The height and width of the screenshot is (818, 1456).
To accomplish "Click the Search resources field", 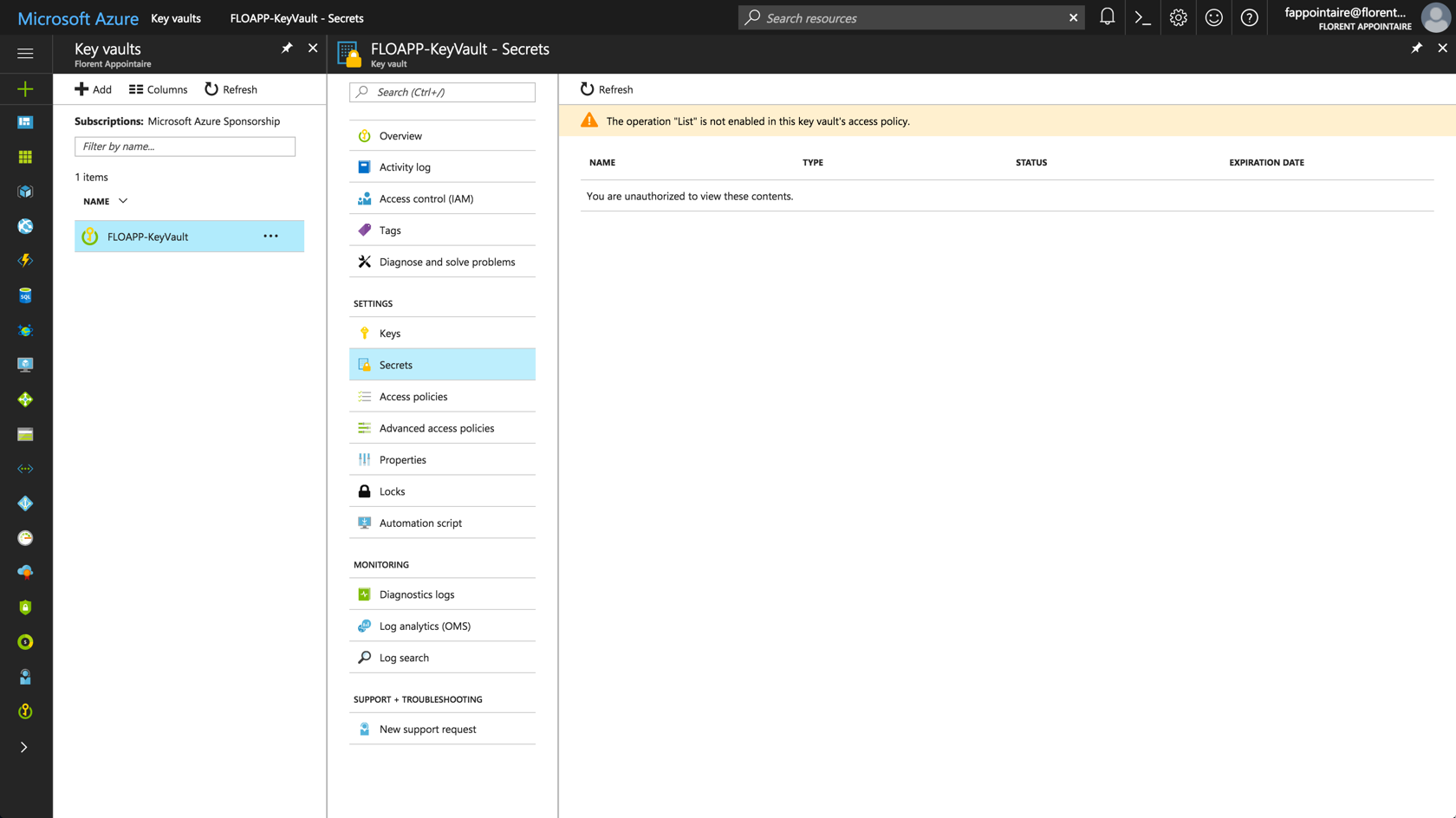I will (910, 17).
